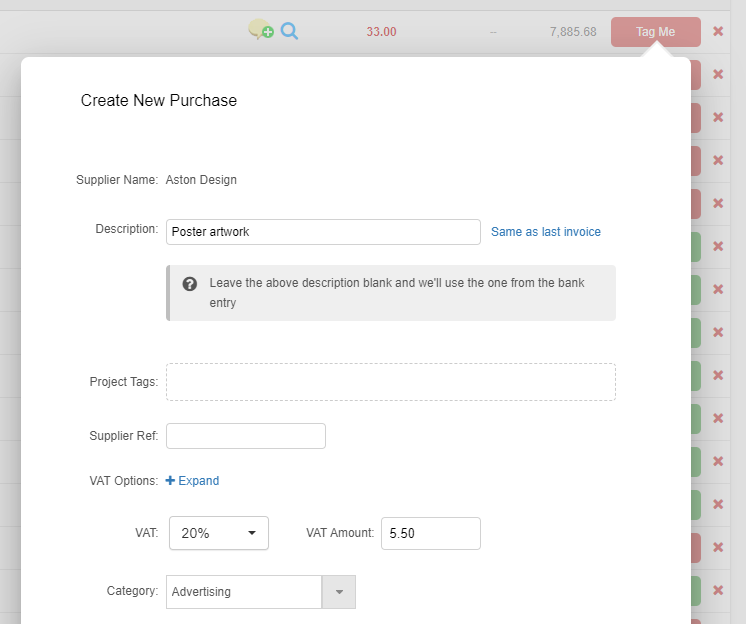Click the blue magnifying glass icon
The image size is (746, 624).
pos(289,31)
